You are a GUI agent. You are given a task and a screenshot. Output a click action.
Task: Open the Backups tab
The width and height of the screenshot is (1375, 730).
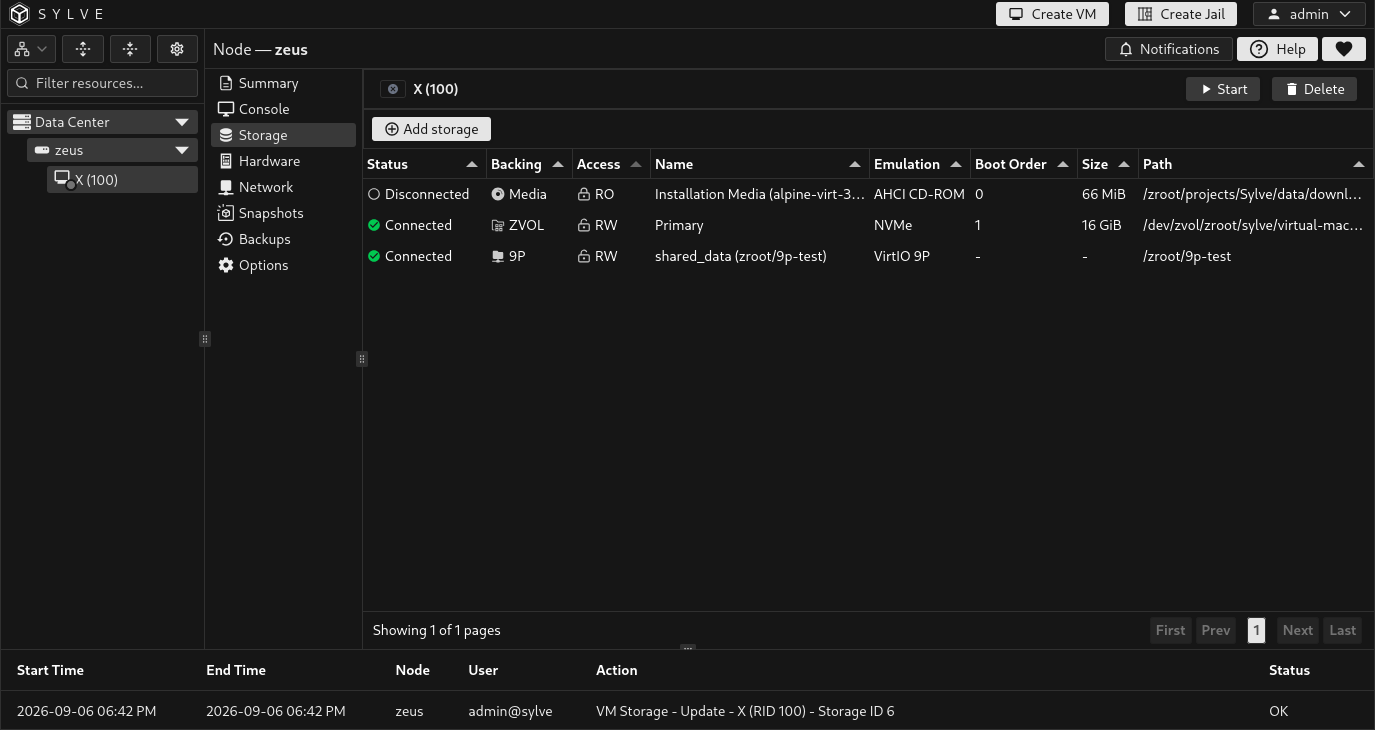pos(283,239)
